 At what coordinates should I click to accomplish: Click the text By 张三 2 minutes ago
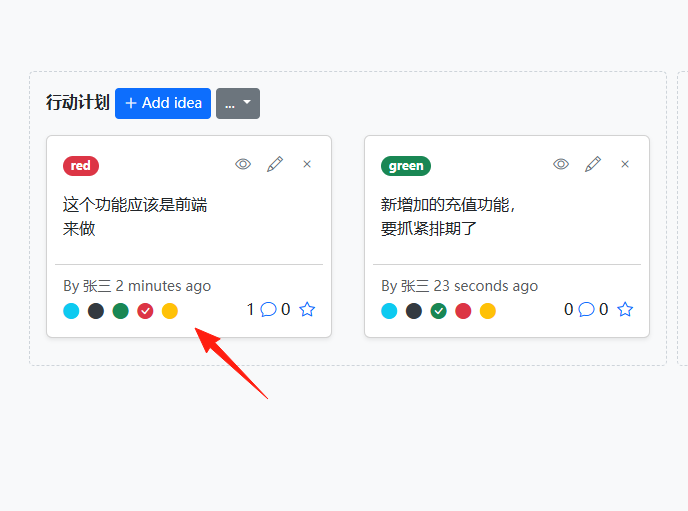tap(137, 286)
